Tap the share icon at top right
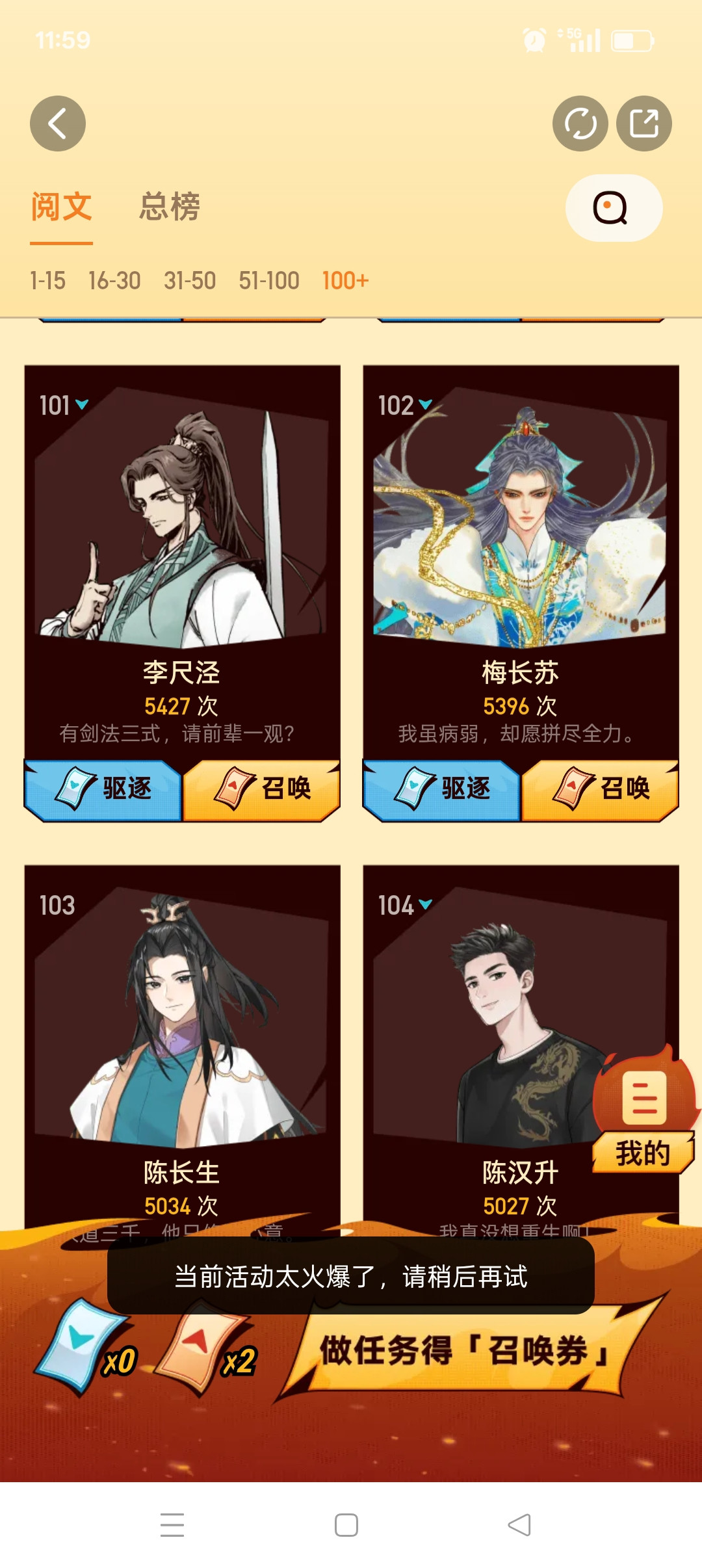This screenshot has height=1568, width=702. 643,124
